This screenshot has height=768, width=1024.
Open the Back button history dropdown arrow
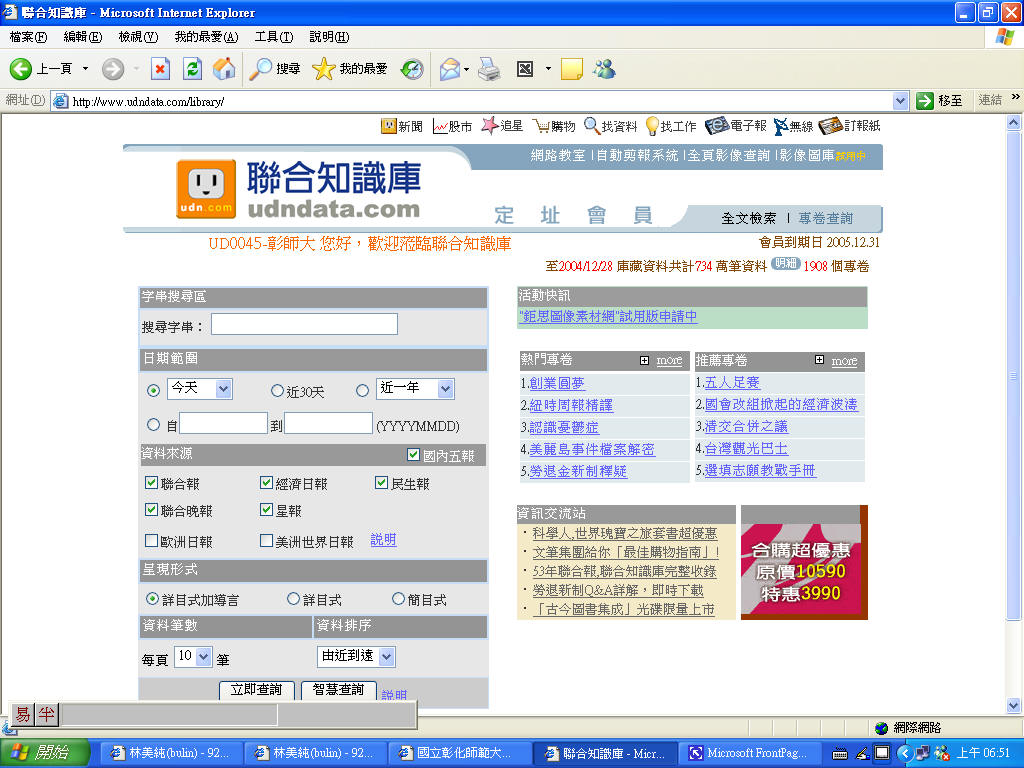click(85, 69)
